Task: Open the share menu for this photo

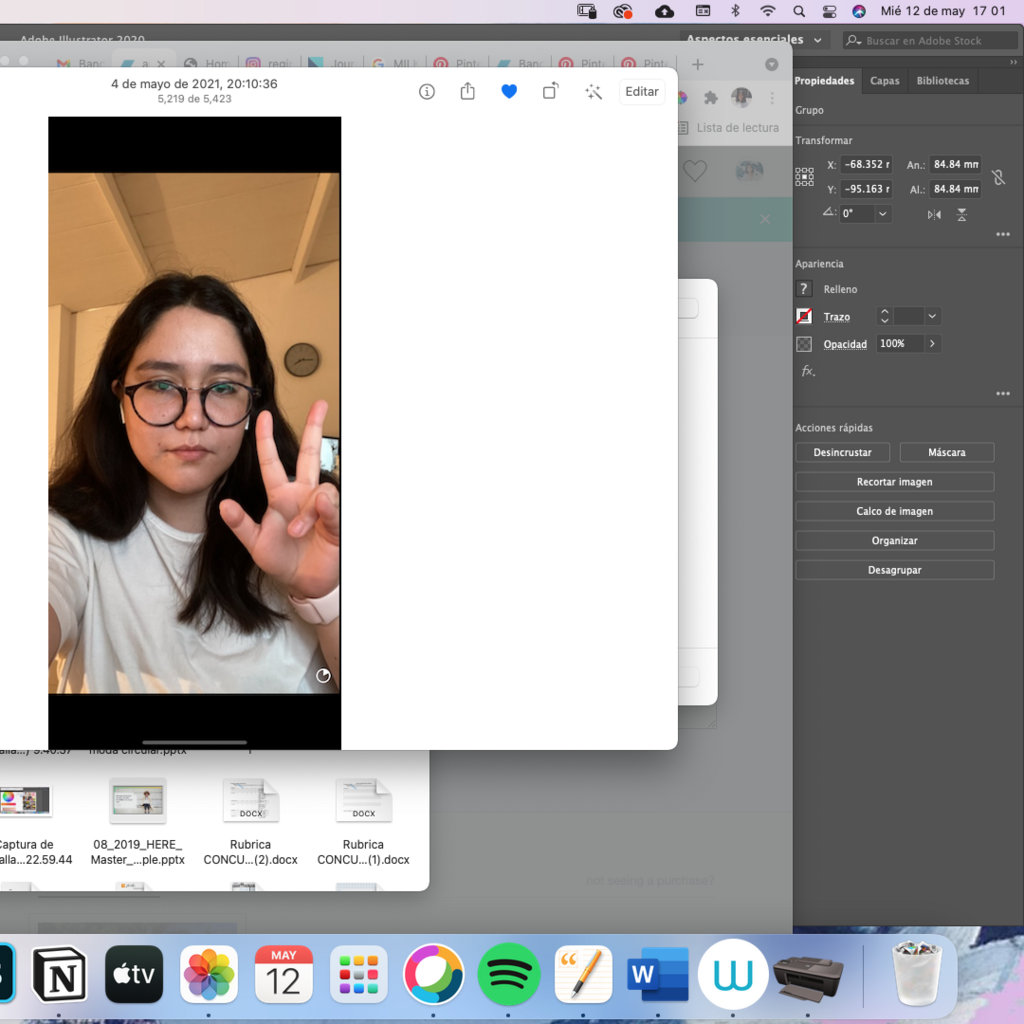Action: [x=467, y=92]
